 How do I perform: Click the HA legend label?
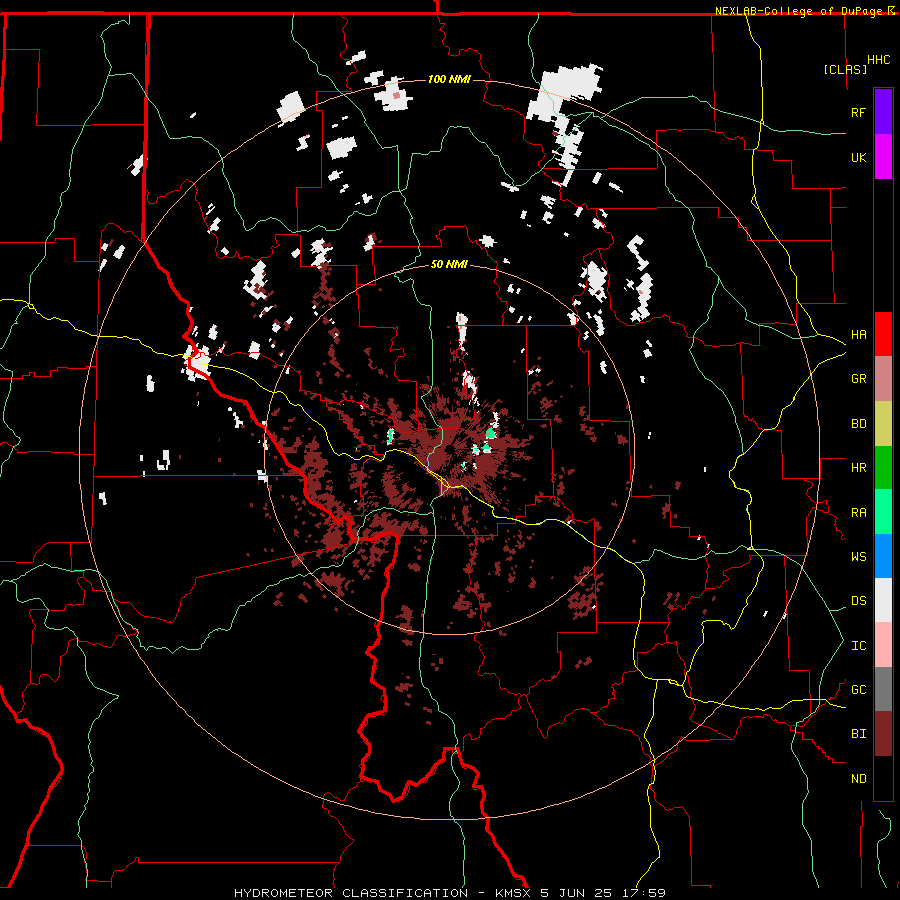click(x=858, y=334)
